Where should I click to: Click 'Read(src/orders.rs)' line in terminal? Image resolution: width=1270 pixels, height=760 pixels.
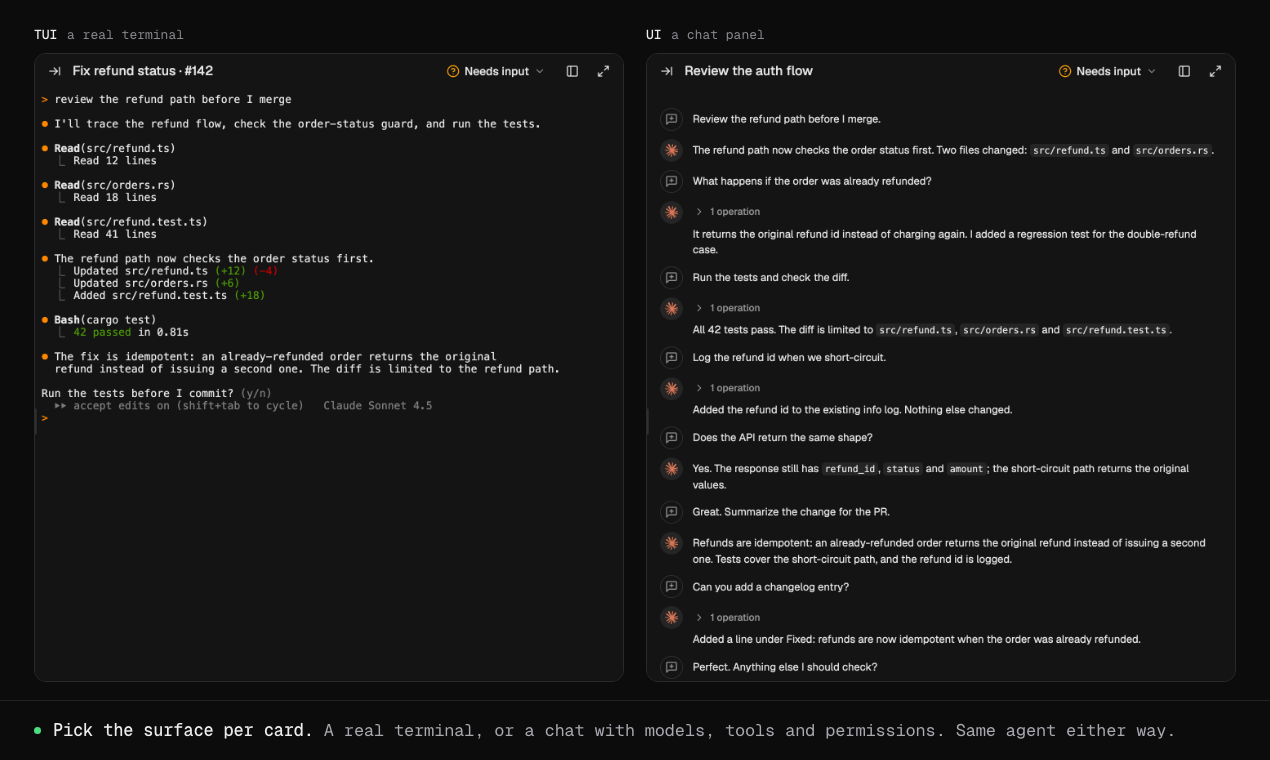pos(115,185)
